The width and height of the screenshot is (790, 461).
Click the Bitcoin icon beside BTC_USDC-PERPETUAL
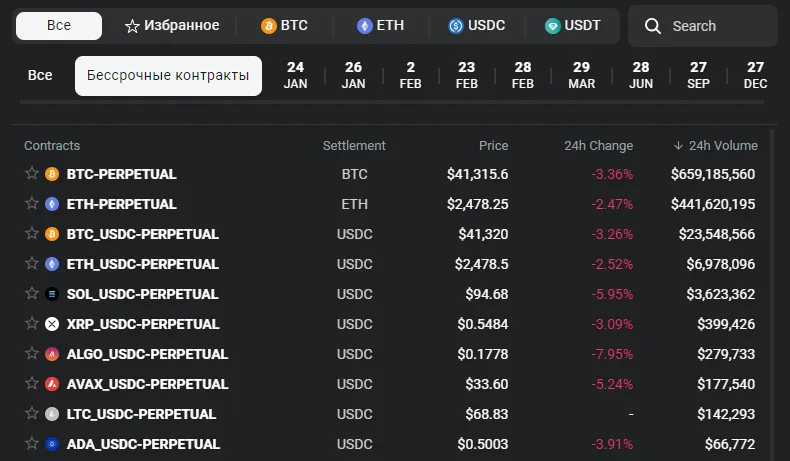[52, 234]
